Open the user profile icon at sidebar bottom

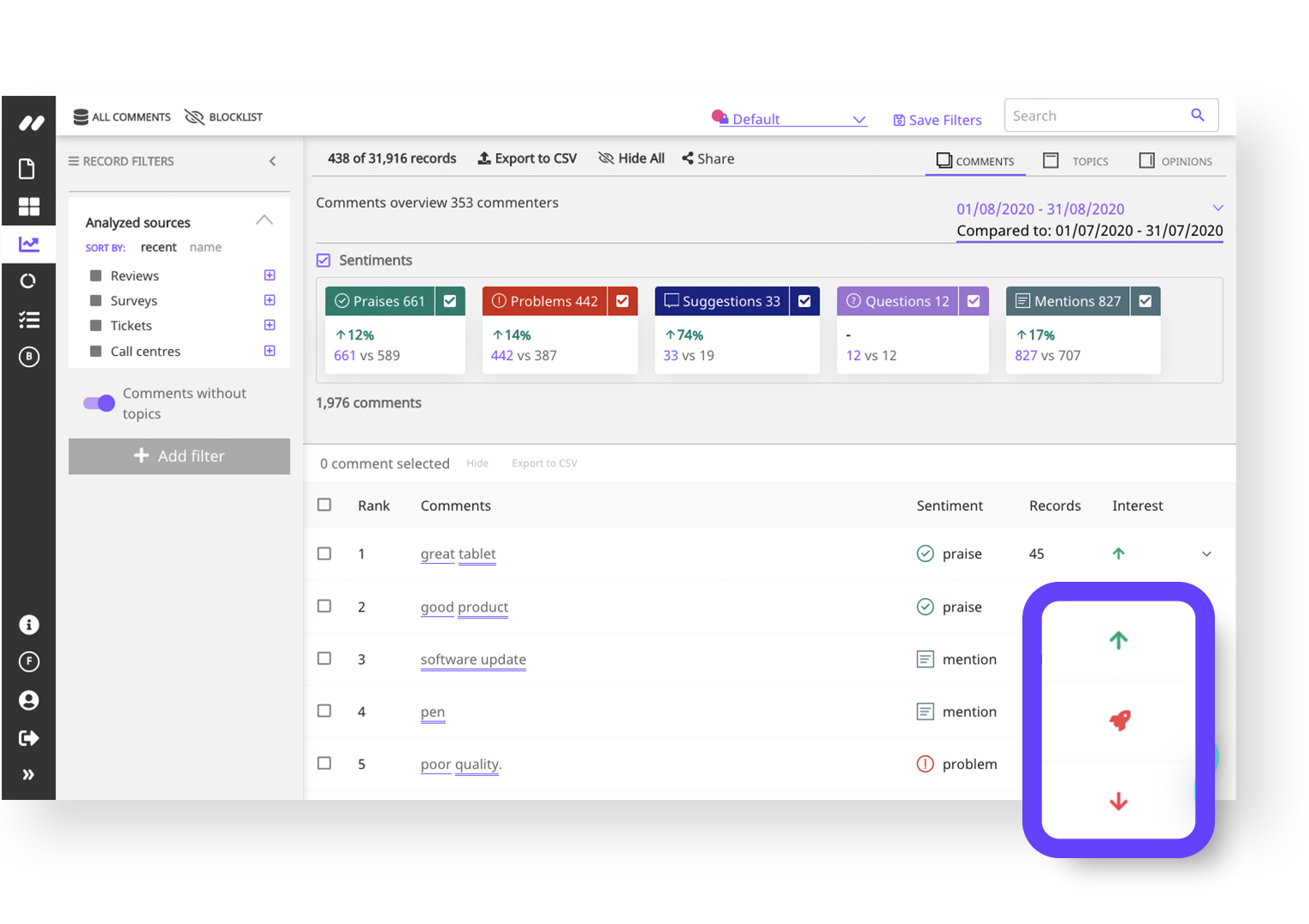pyautogui.click(x=28, y=700)
